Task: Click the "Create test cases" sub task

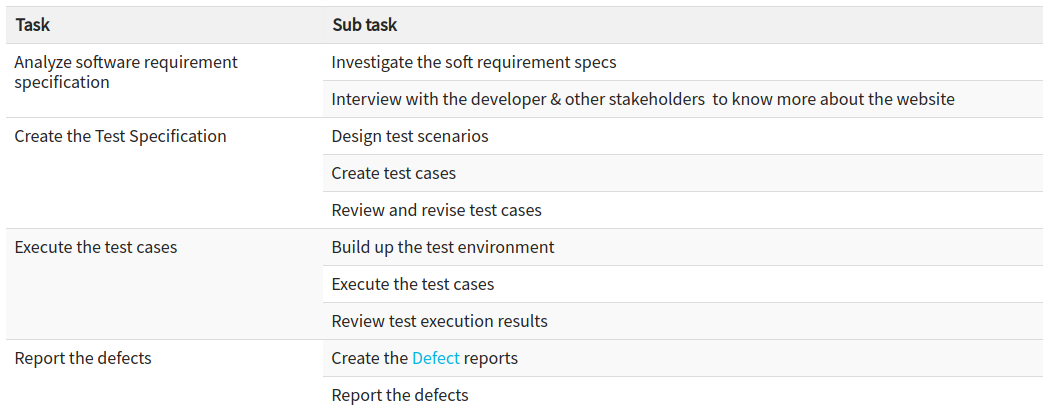Action: 393,173
